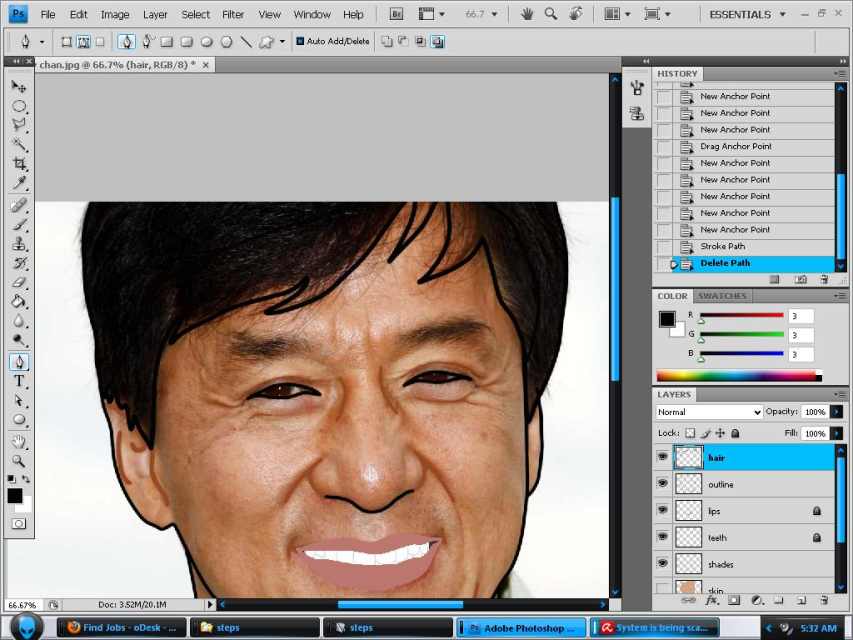Open the Layers panel flyout menu
Viewport: 853px width, 640px height.
(838, 394)
